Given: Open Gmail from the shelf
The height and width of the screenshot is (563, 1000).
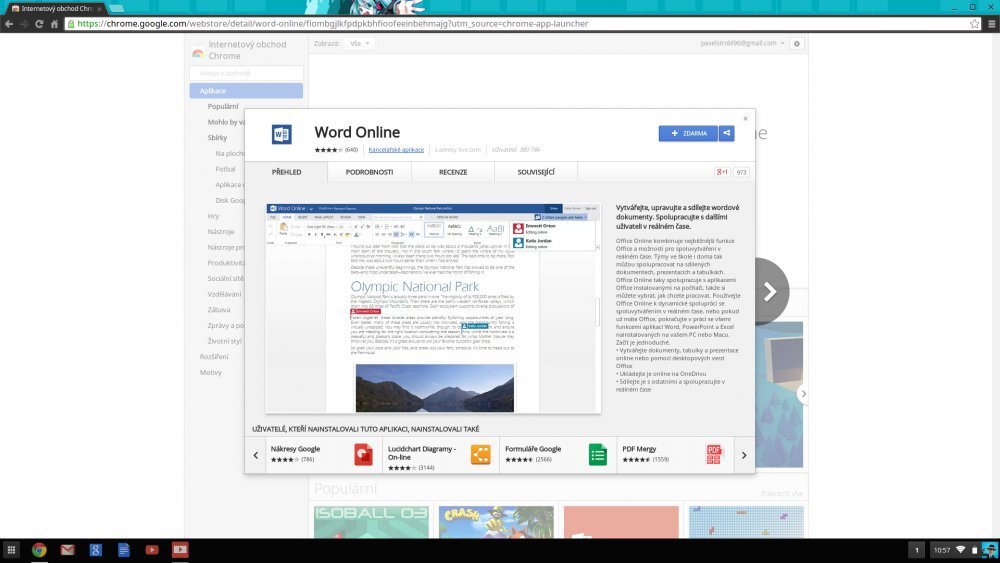Looking at the screenshot, I should point(68,550).
